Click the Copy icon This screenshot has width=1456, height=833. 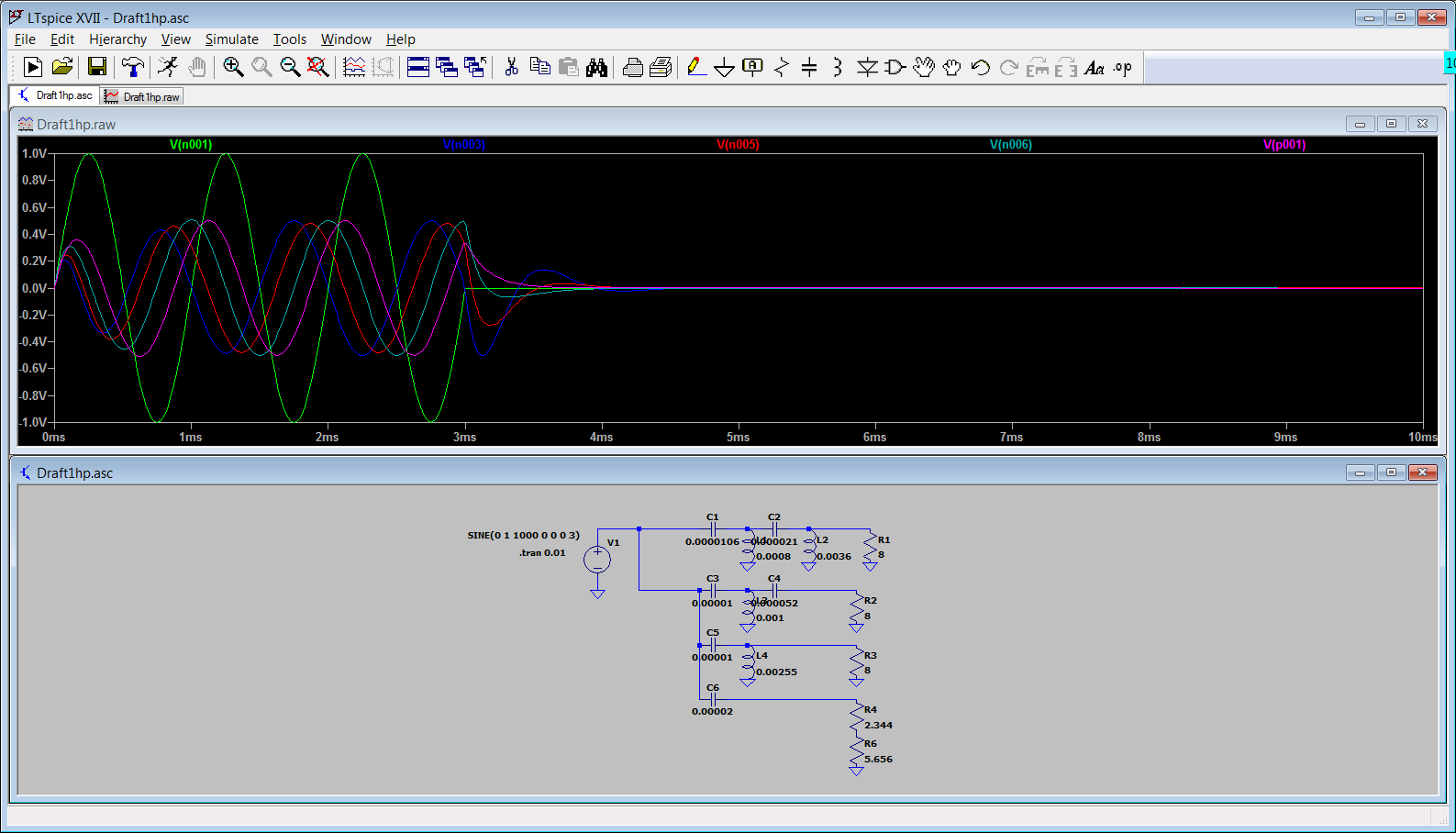tap(540, 67)
